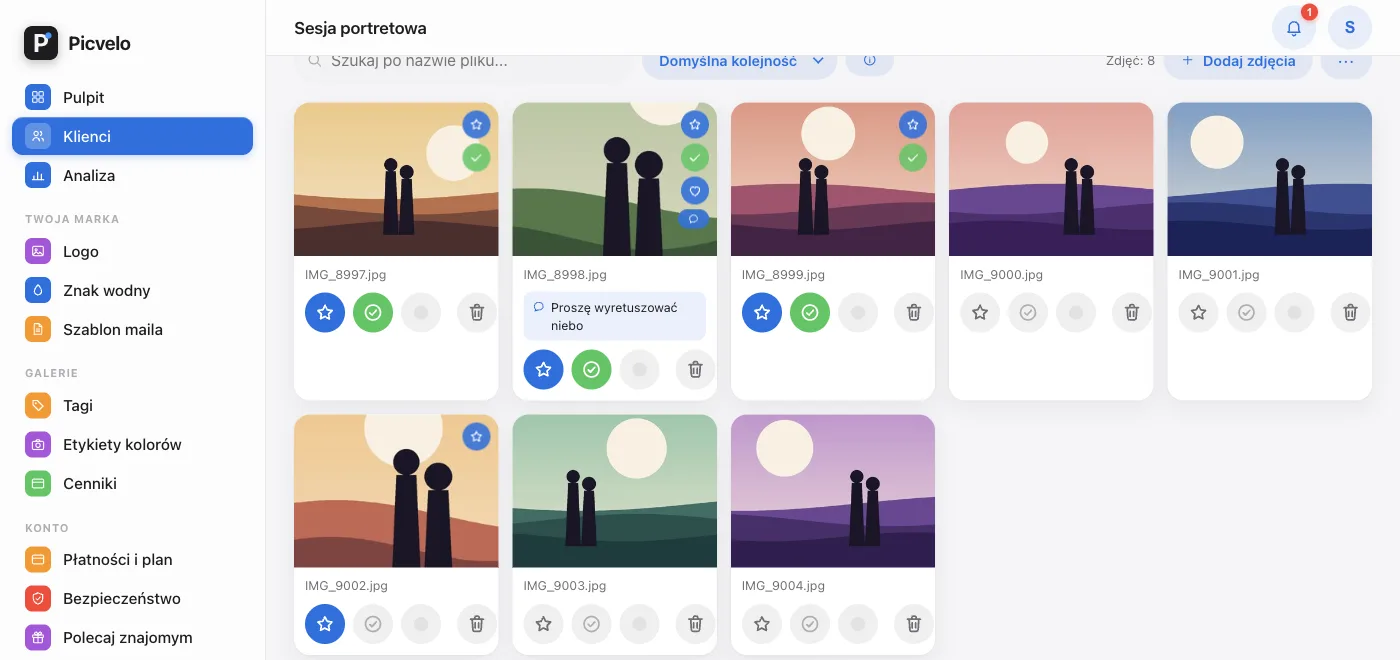Open the more options ellipsis menu
Screen dimensions: 1400x660
1346,61
